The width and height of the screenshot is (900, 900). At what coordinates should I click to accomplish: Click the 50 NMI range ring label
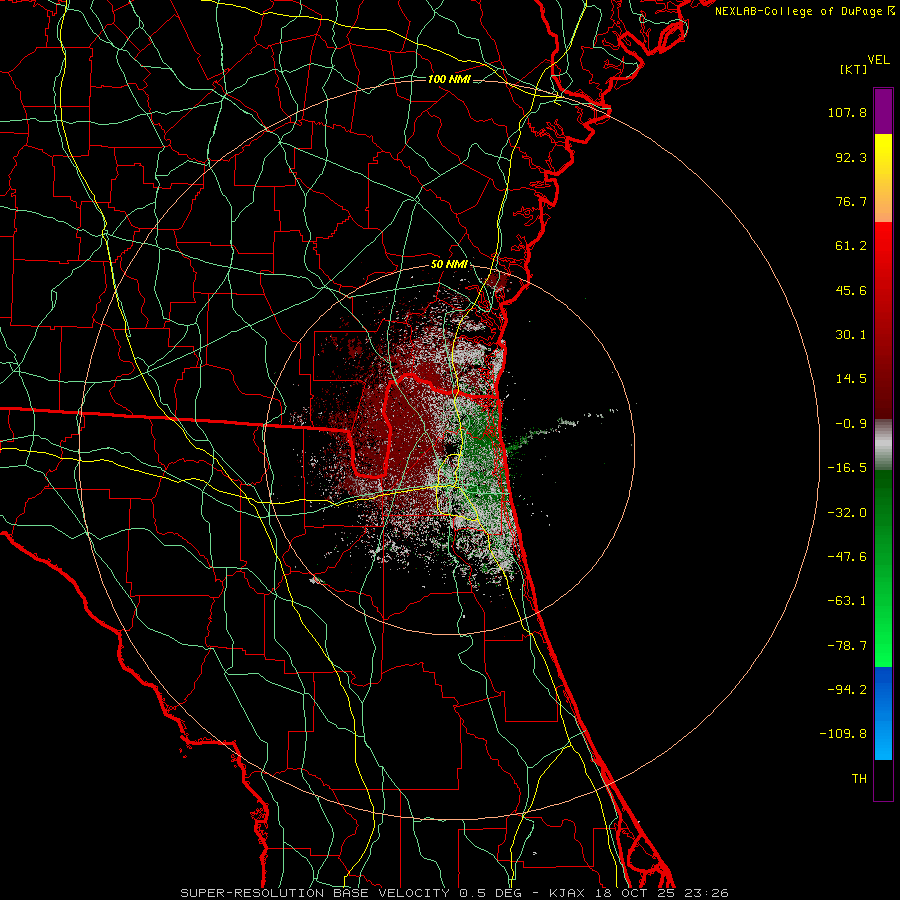click(x=449, y=265)
